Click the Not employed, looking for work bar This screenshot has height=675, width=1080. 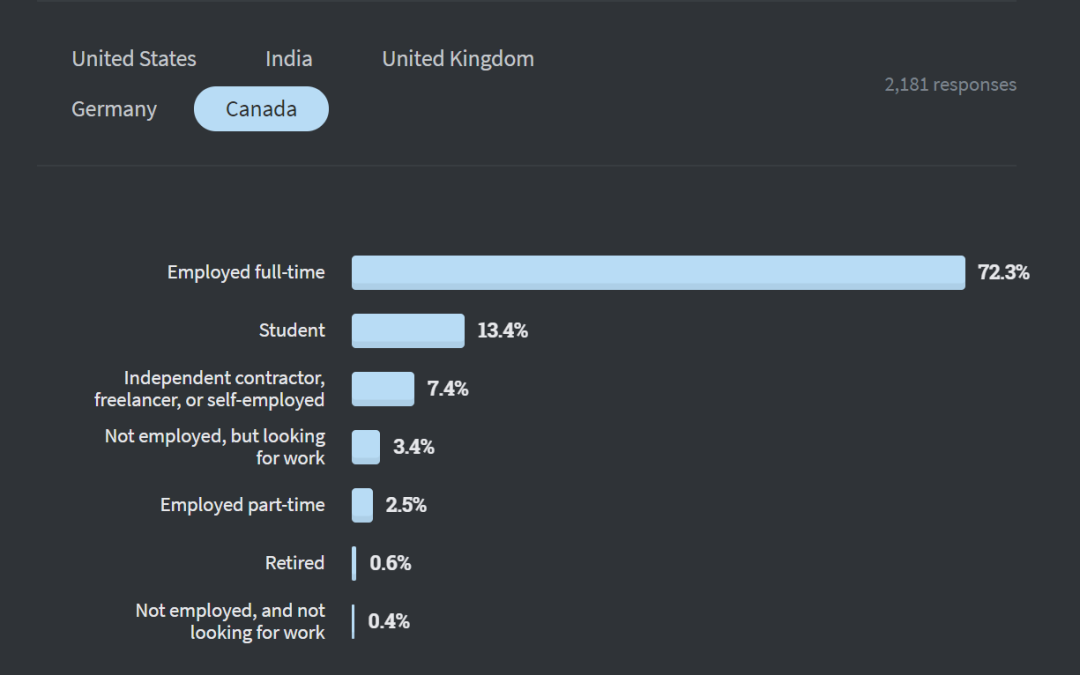366,447
